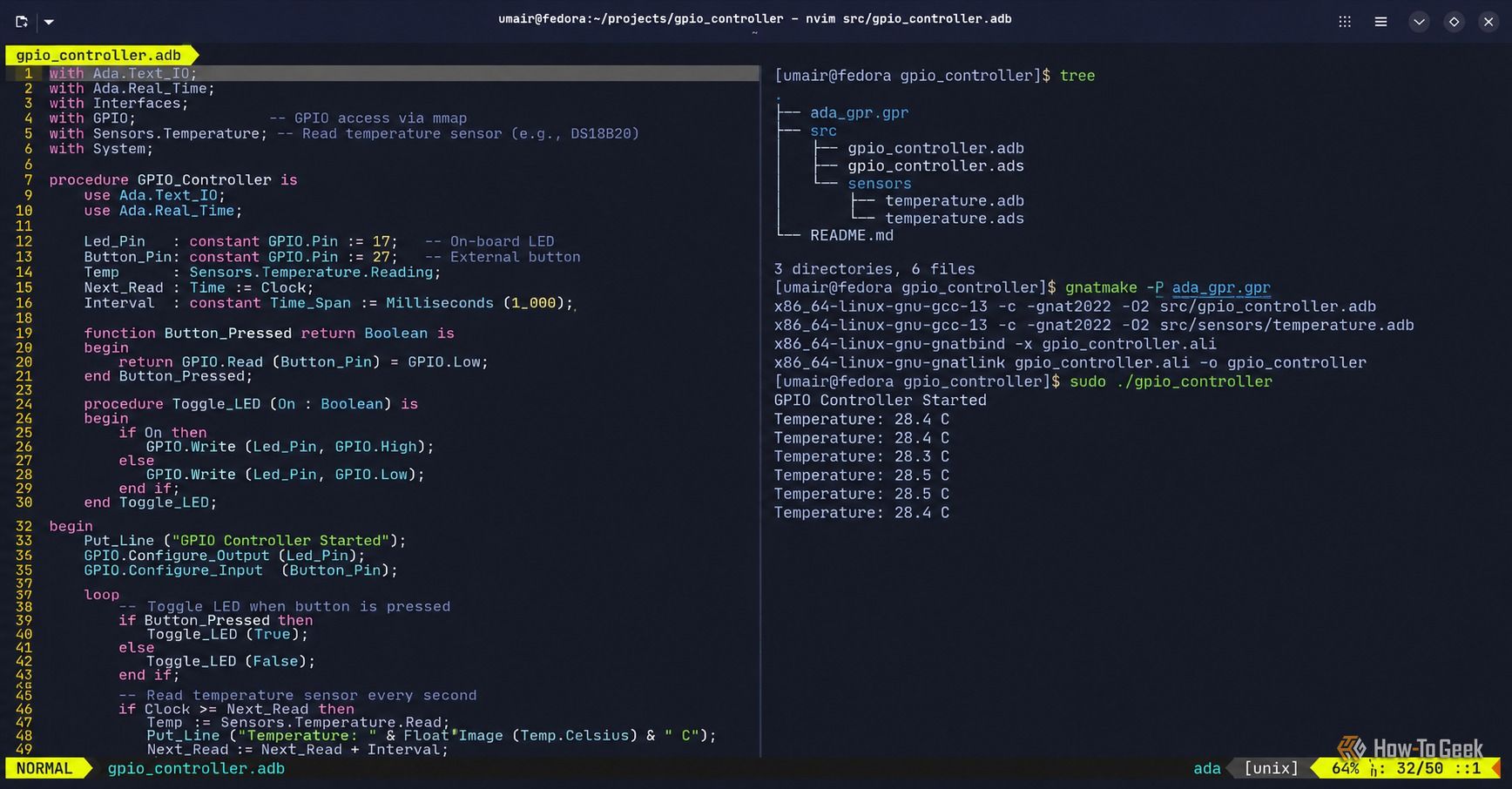
Task: Click the 'Temperature: 28.3 C' output line
Action: 861,456
